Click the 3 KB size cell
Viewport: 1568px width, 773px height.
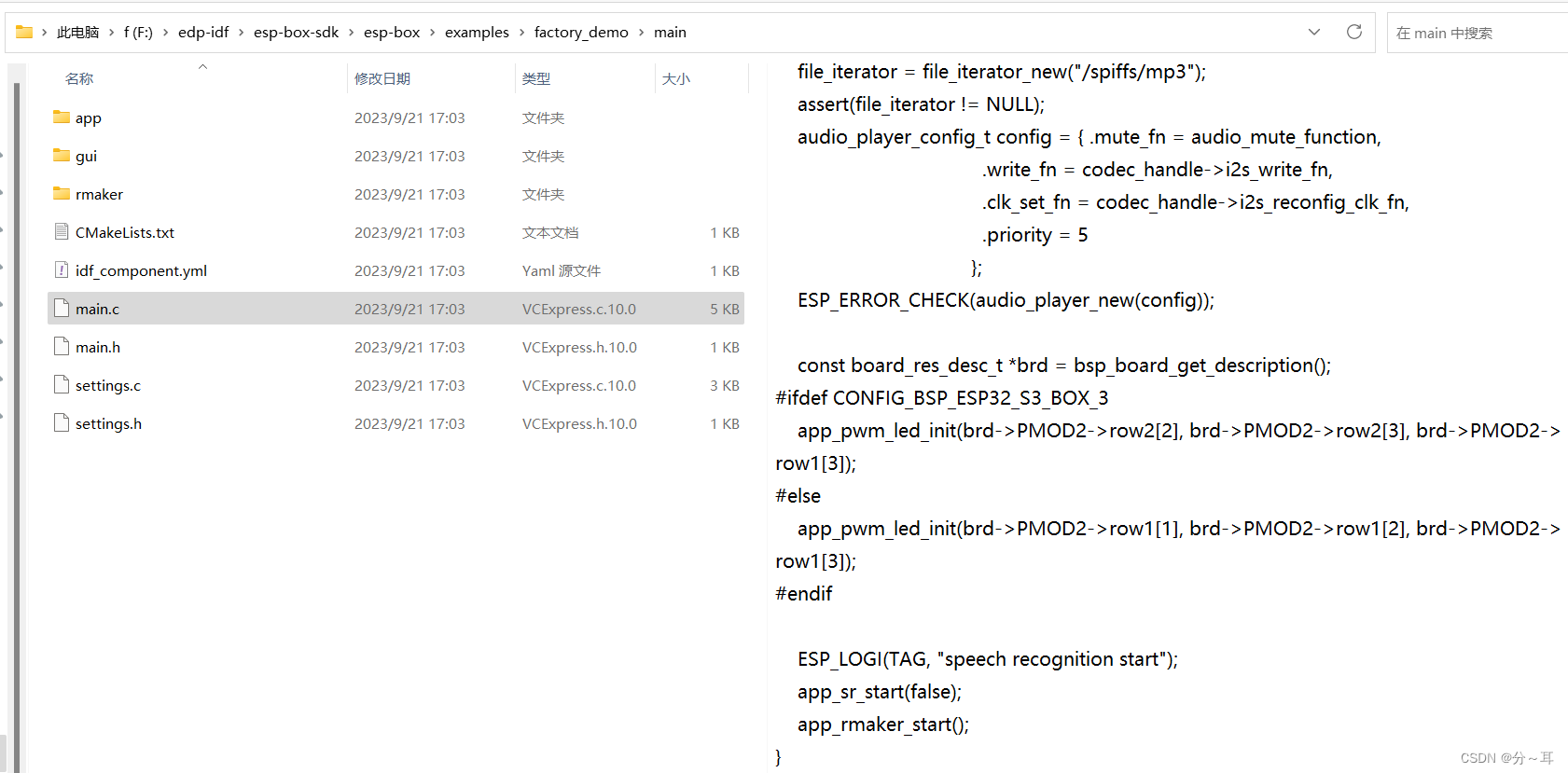point(725,386)
